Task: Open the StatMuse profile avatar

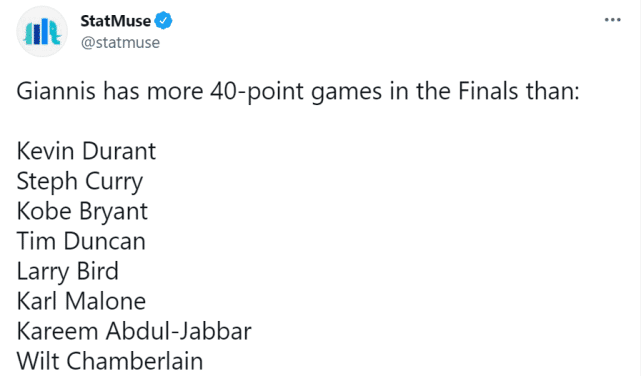Action: tap(42, 32)
